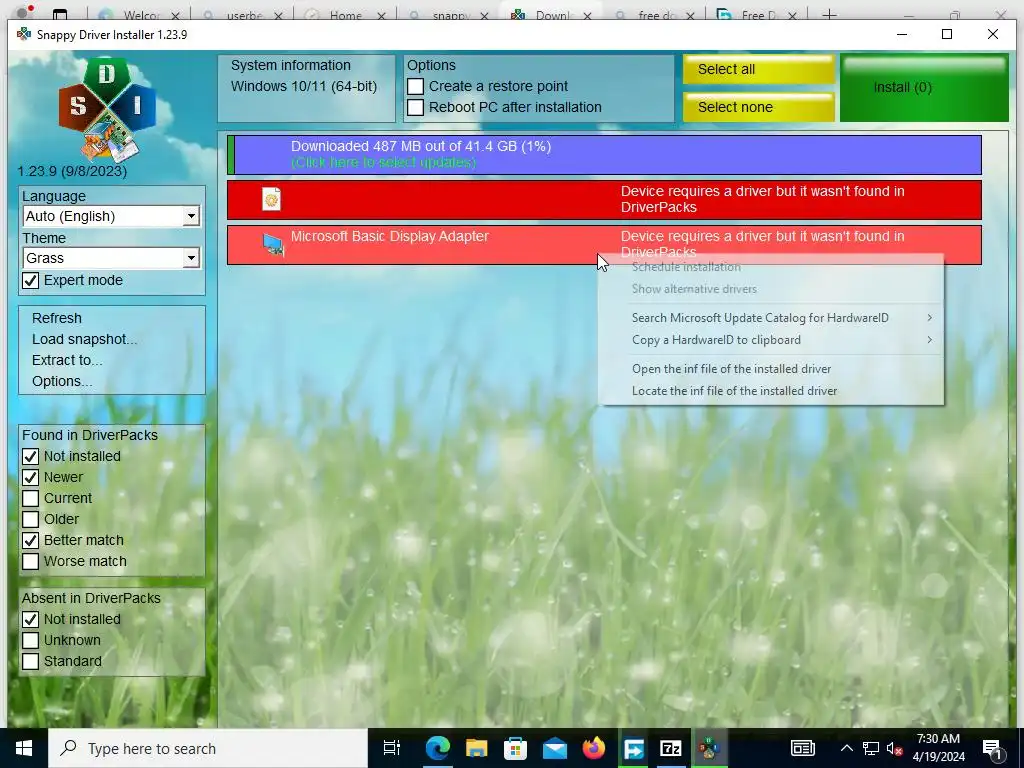
Task: Click the Select none button
Action: (759, 107)
